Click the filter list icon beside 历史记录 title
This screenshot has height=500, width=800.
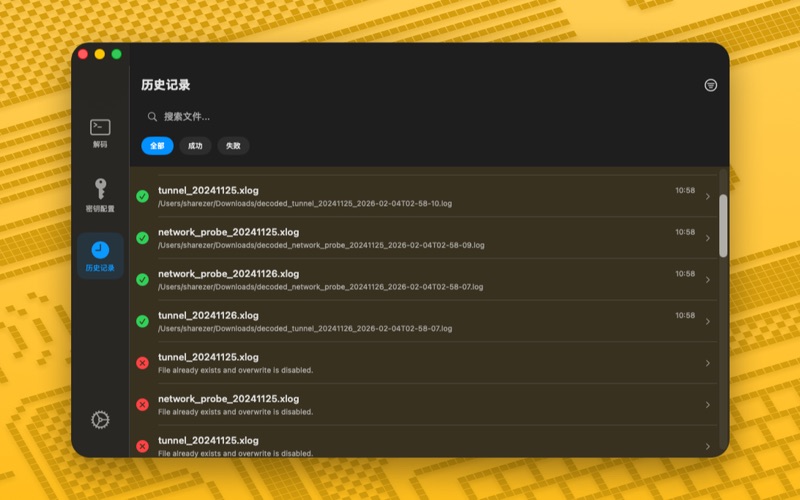coord(710,85)
